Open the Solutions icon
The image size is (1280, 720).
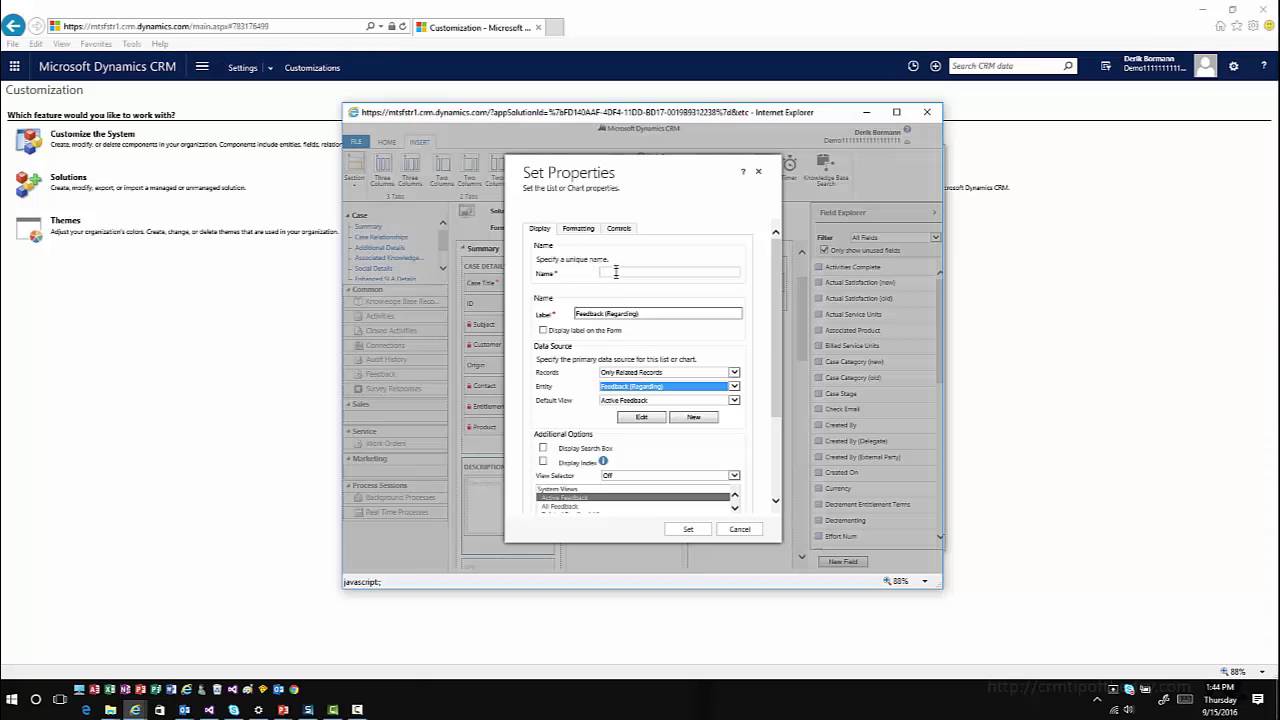[x=29, y=184]
